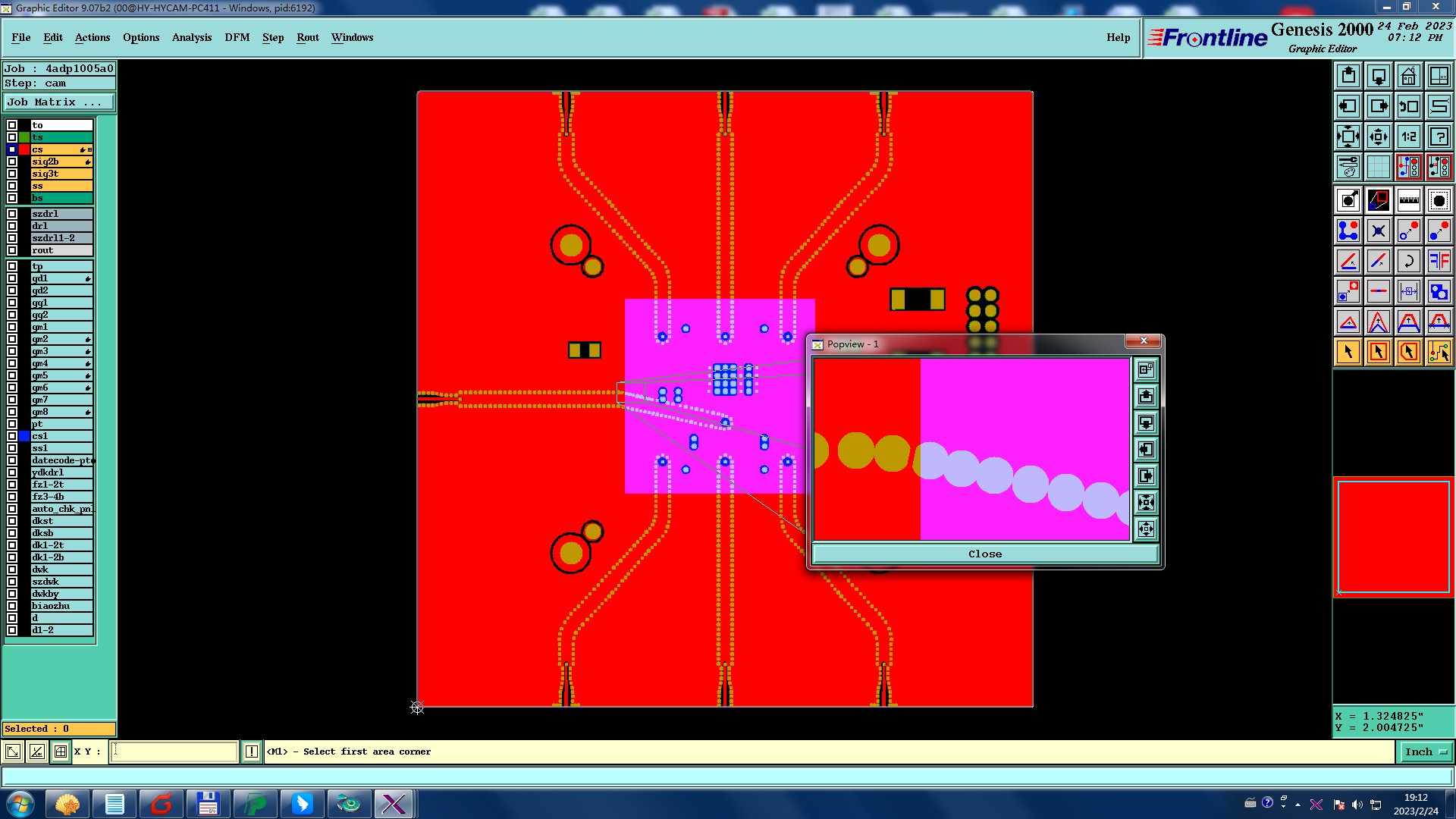The image size is (1456, 819).
Task: Open the Job Matrix expander button
Action: pyautogui.click(x=59, y=102)
